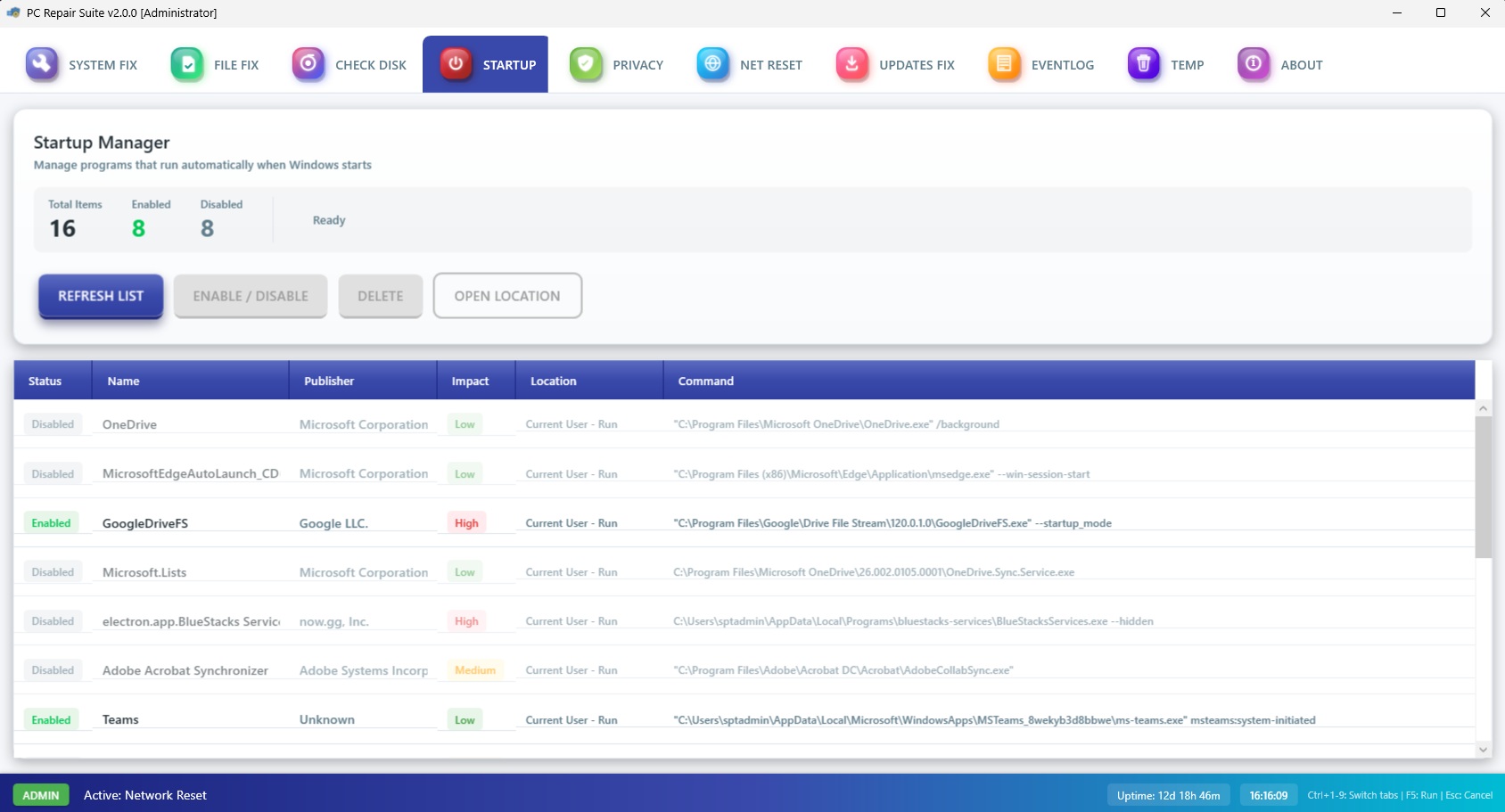Select the System Fix wrench icon
The width and height of the screenshot is (1505, 812).
(42, 63)
